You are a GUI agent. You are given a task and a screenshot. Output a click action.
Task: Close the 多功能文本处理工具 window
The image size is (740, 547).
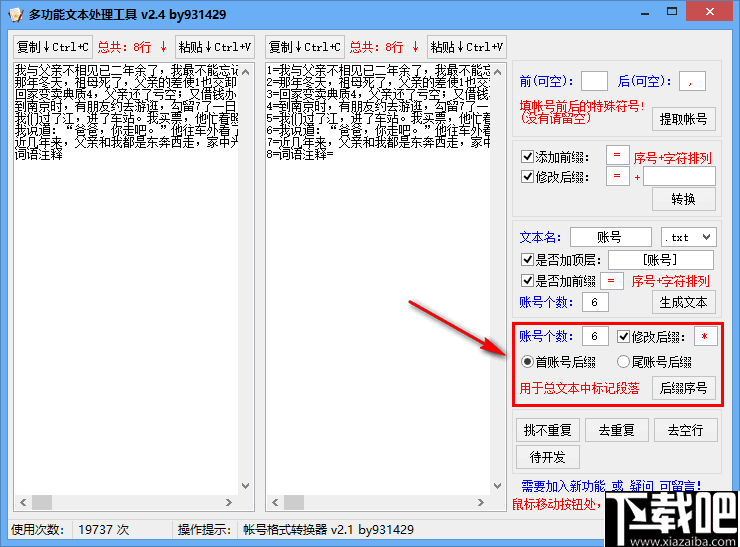pos(709,12)
